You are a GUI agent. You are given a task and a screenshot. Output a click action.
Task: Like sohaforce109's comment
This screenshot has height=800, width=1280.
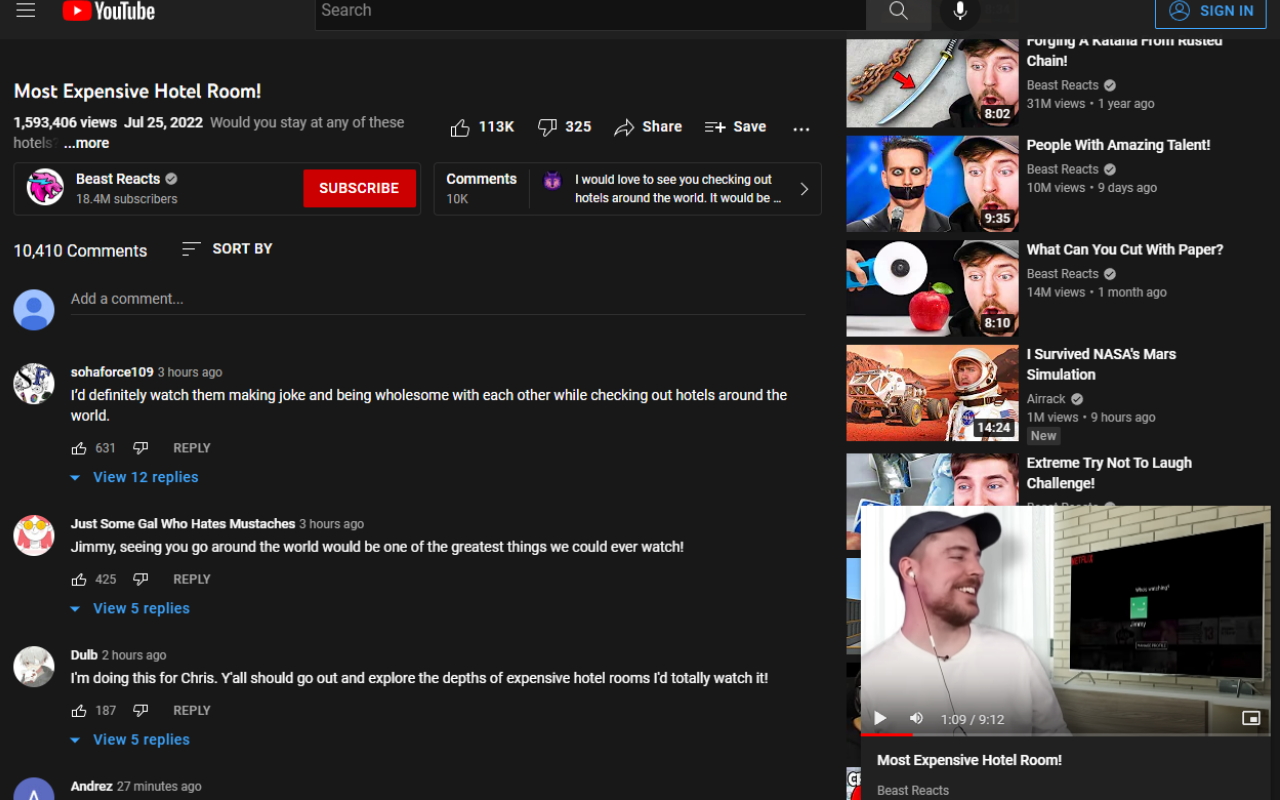(79, 448)
